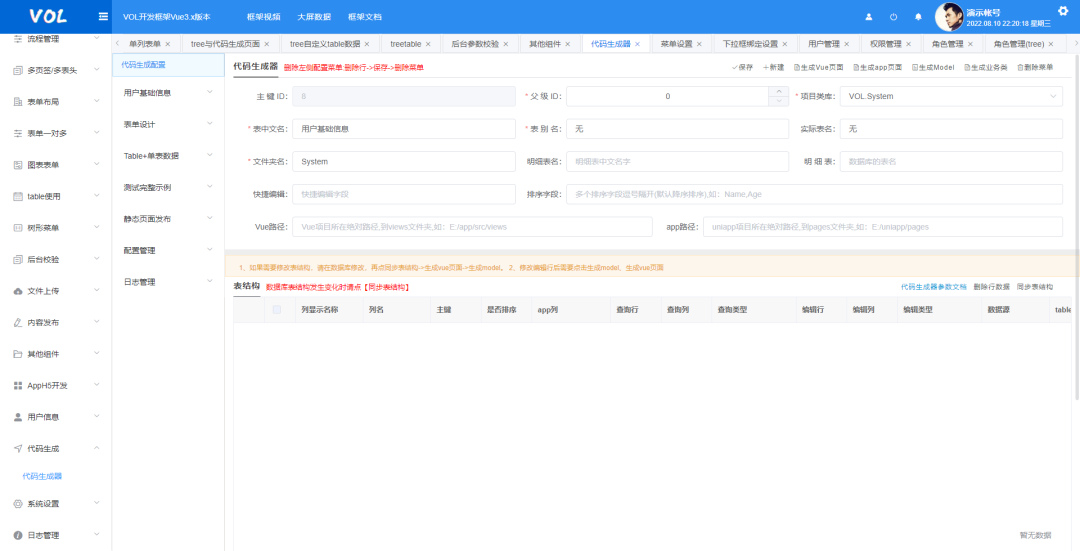The height and width of the screenshot is (551, 1080).
Task: Click 生成业务类 button
Action: pos(986,67)
